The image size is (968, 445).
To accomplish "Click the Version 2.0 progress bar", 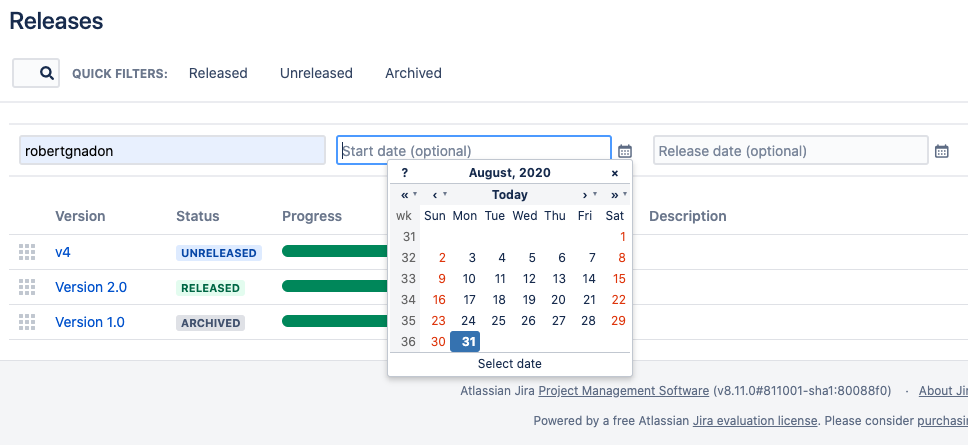I will point(335,286).
